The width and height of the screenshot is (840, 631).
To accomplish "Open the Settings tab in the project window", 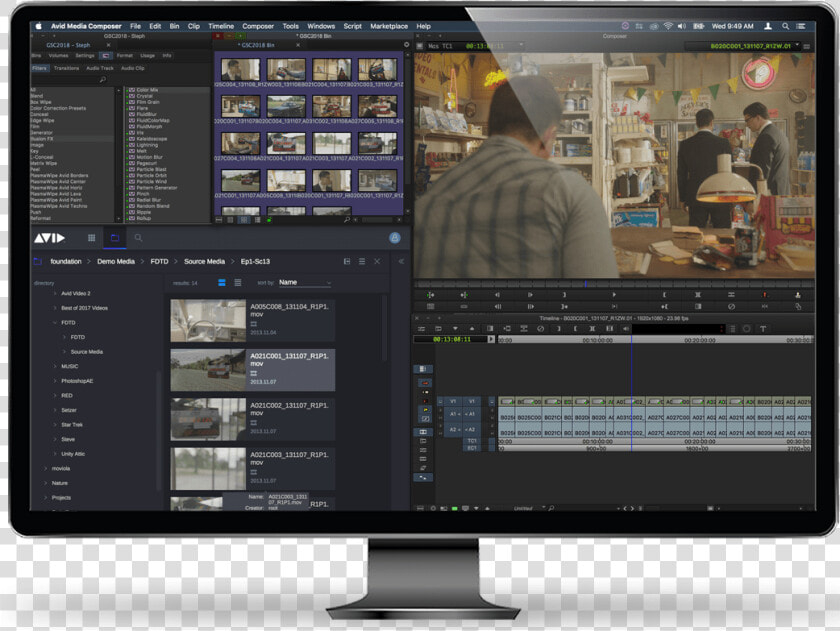I will click(85, 55).
